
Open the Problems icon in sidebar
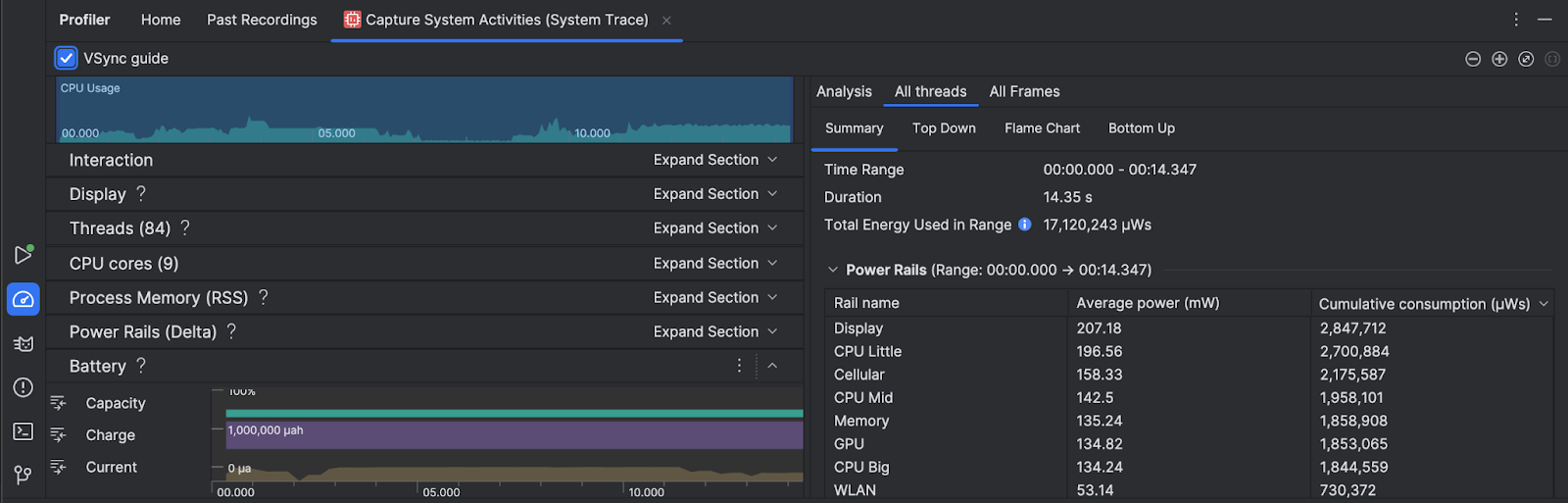tap(24, 387)
